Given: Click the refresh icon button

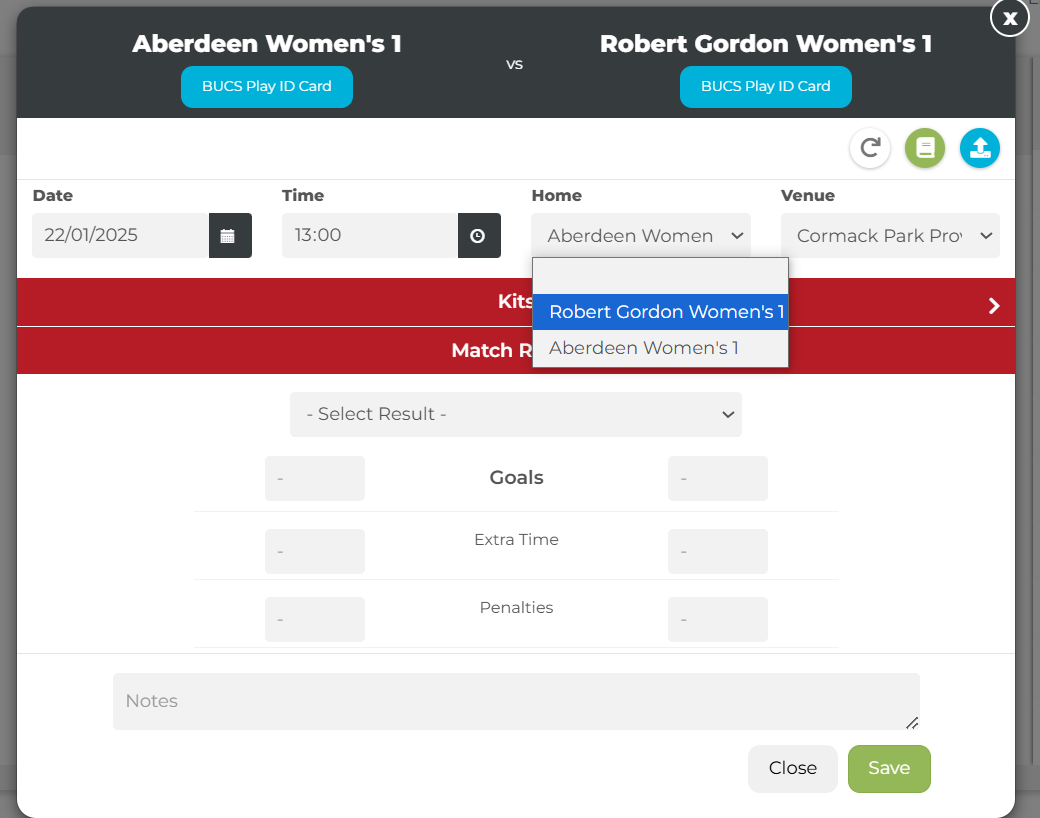Looking at the screenshot, I should (870, 148).
